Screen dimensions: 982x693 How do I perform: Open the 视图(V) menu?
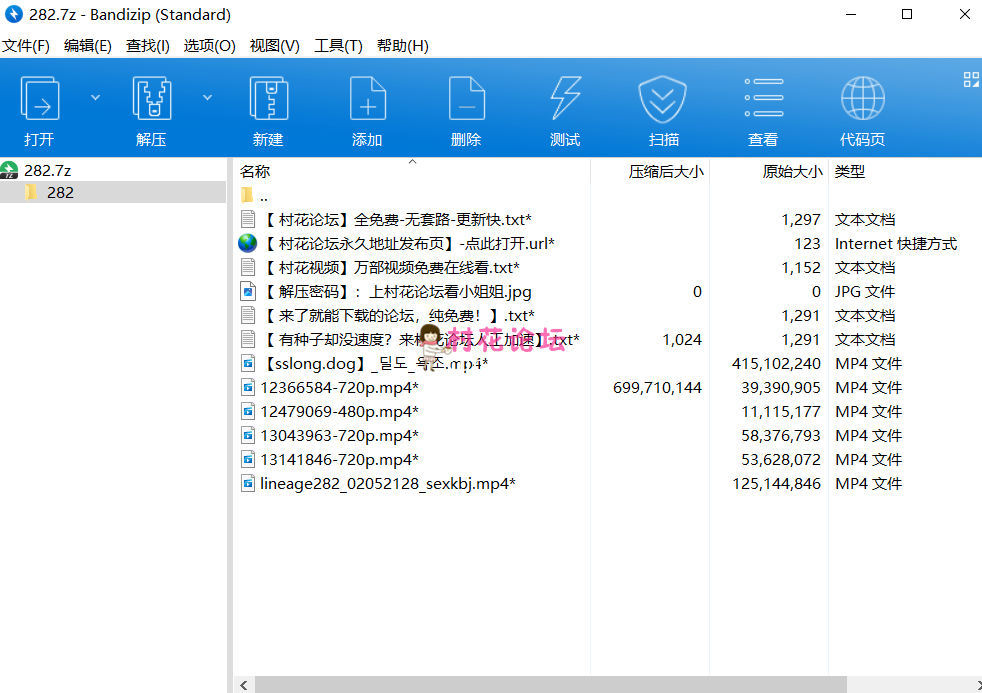(x=274, y=46)
